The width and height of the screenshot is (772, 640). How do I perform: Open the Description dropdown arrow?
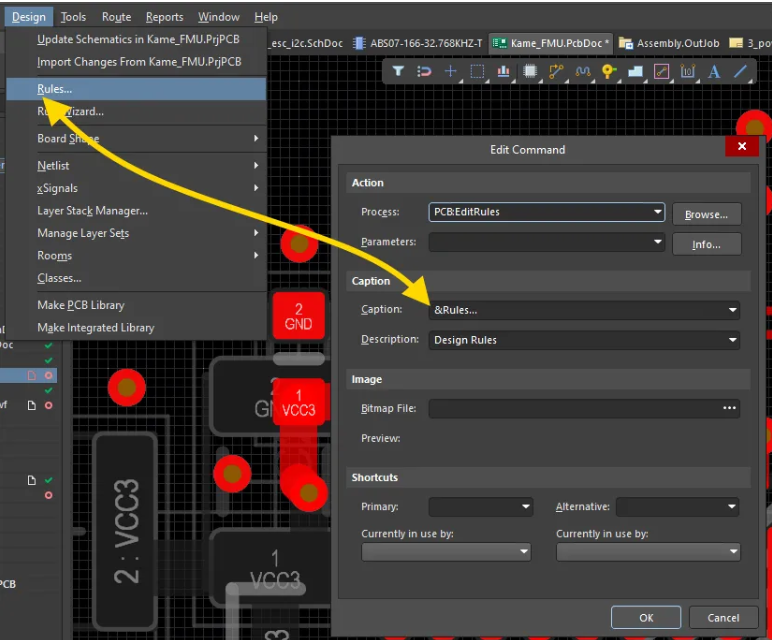732,340
